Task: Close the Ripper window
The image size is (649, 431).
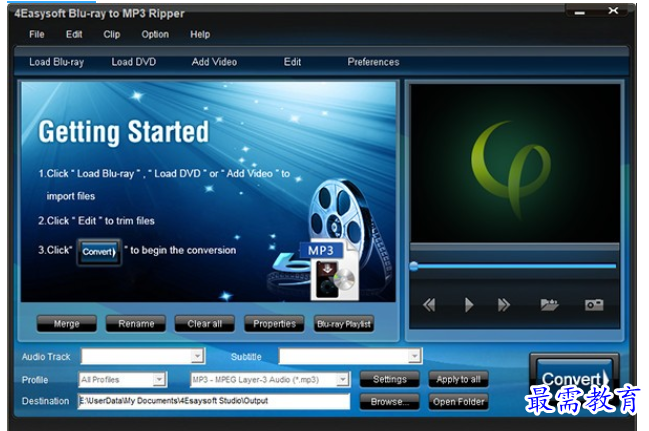Action: click(x=613, y=11)
